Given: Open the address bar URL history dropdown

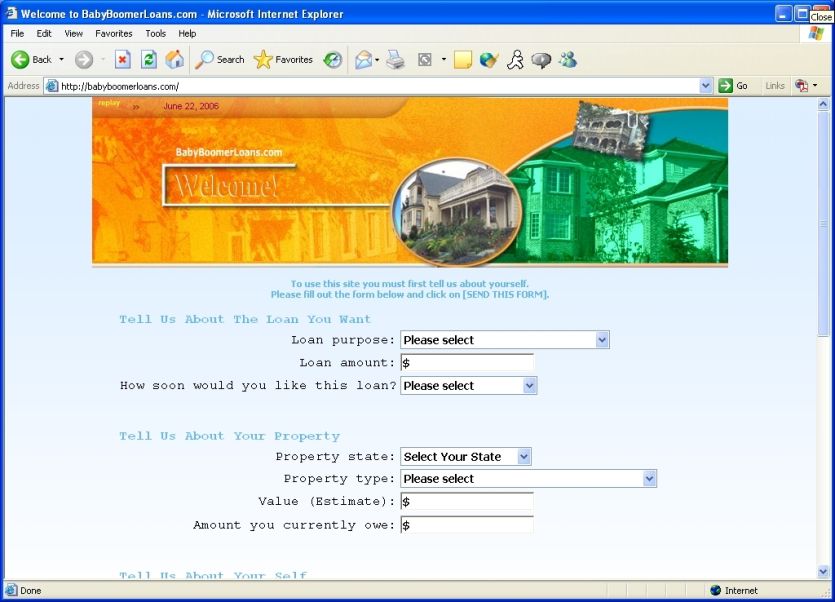Looking at the screenshot, I should coord(706,86).
